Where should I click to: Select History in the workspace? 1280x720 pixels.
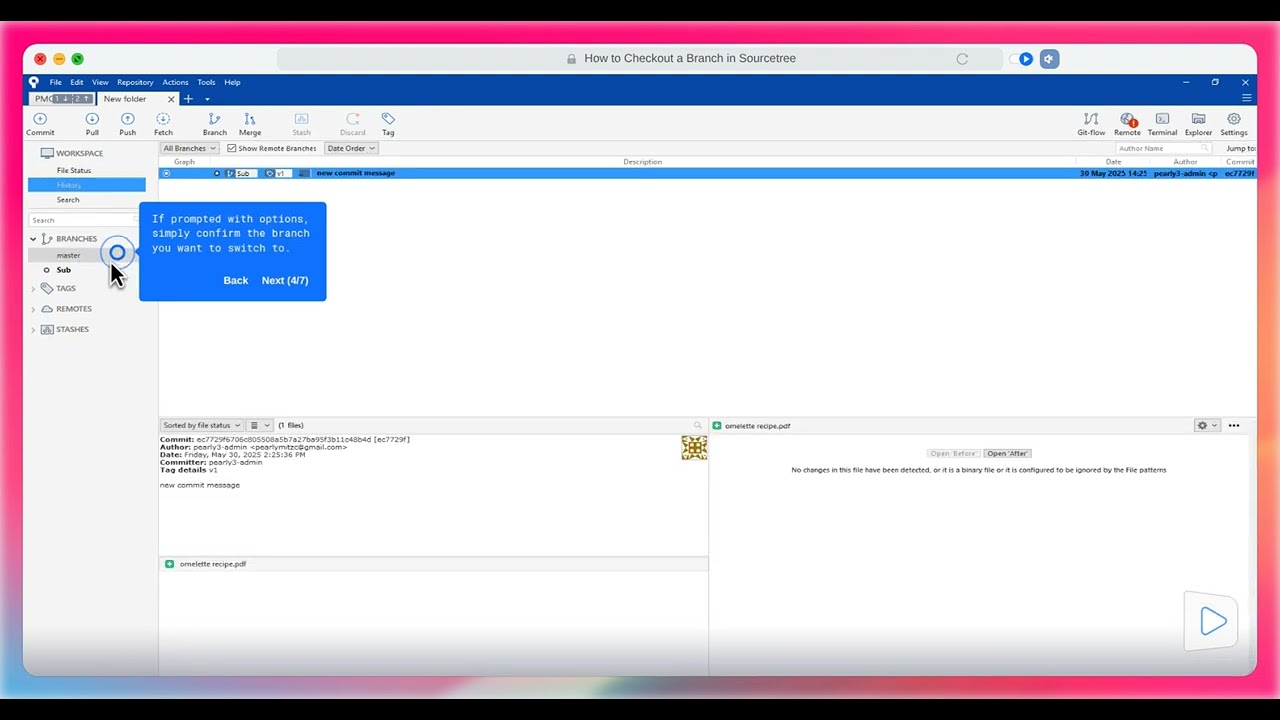click(x=87, y=185)
